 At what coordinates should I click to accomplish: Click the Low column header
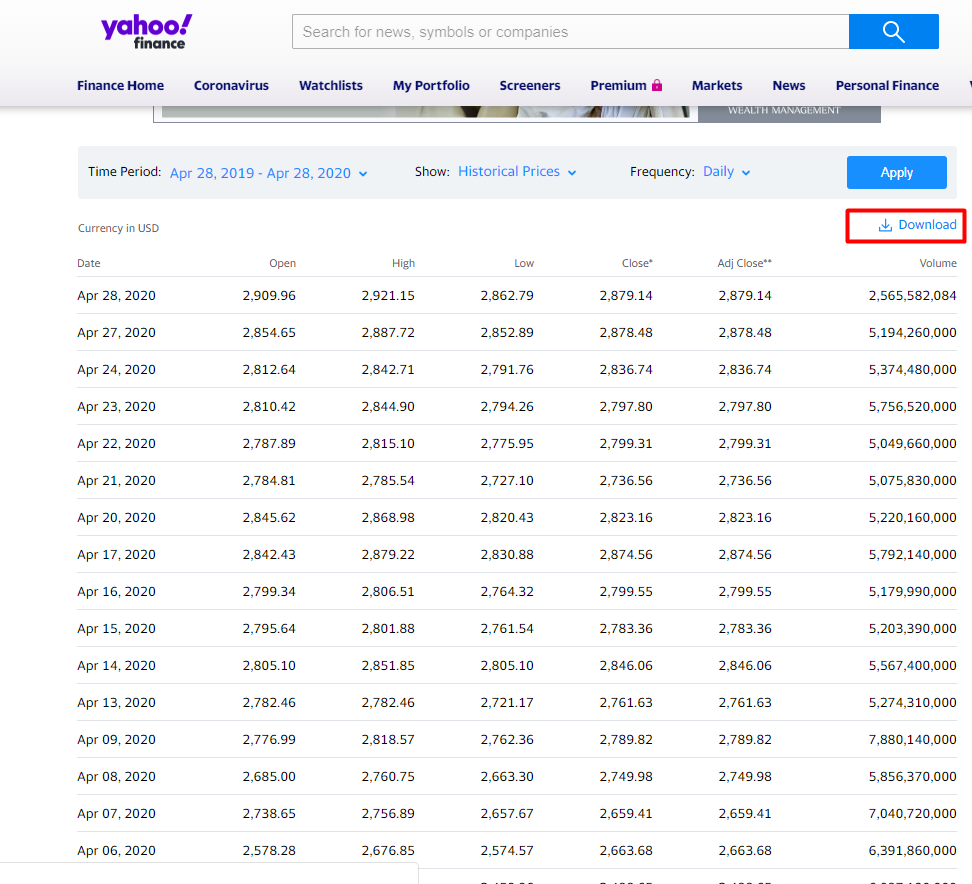point(524,263)
